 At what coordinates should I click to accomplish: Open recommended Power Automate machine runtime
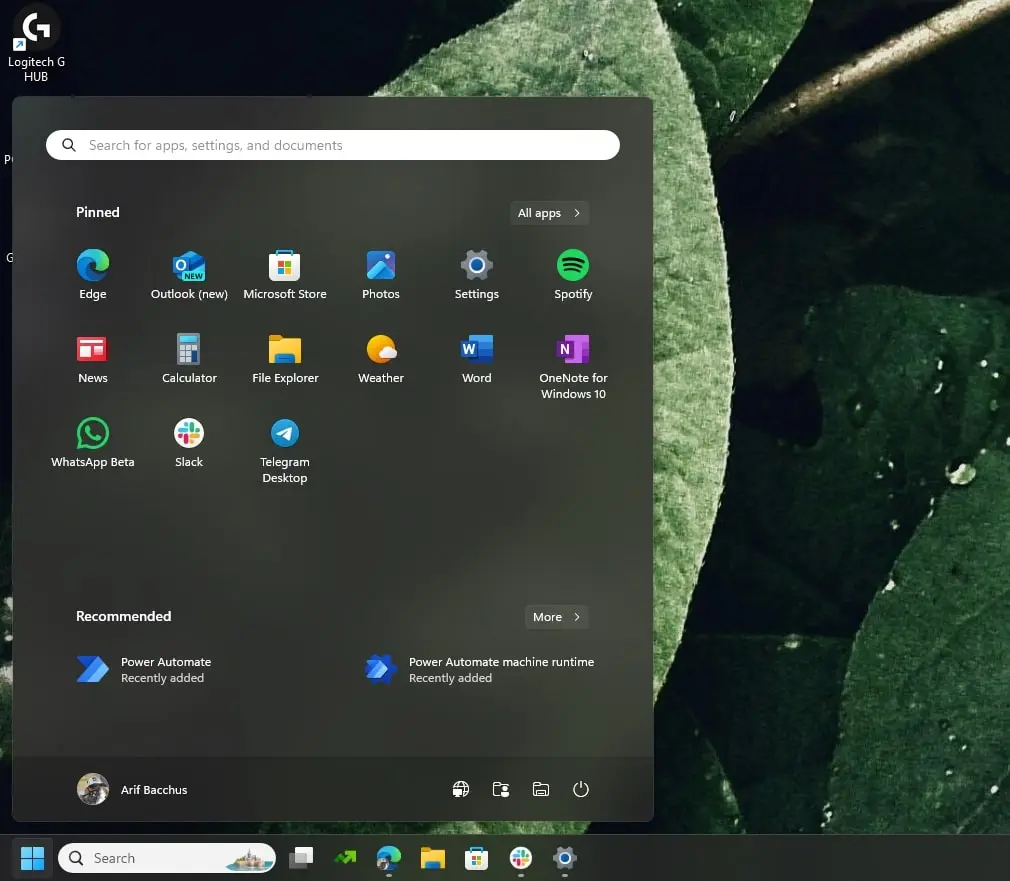click(480, 669)
